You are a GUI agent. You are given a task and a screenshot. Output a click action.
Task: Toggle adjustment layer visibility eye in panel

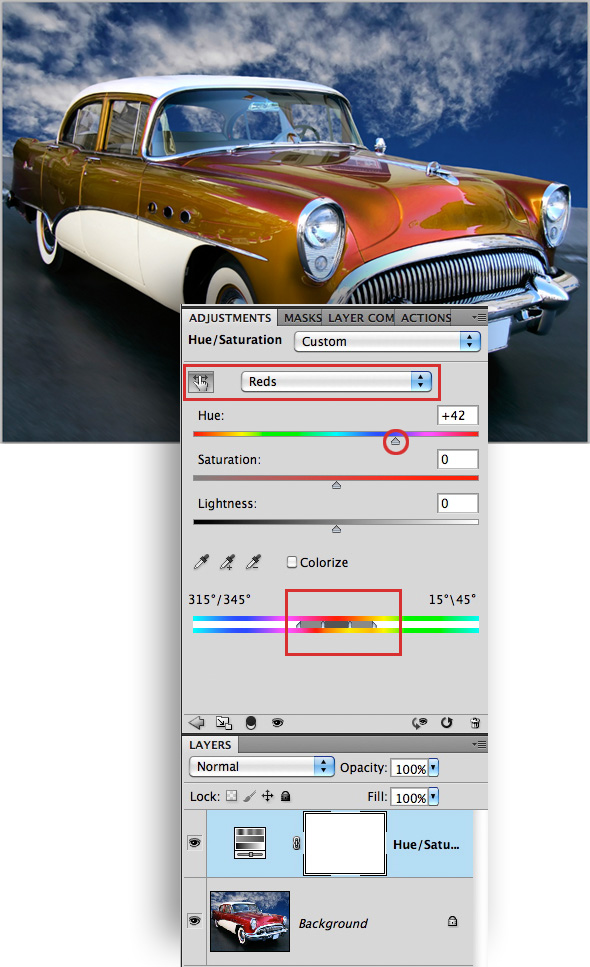277,722
